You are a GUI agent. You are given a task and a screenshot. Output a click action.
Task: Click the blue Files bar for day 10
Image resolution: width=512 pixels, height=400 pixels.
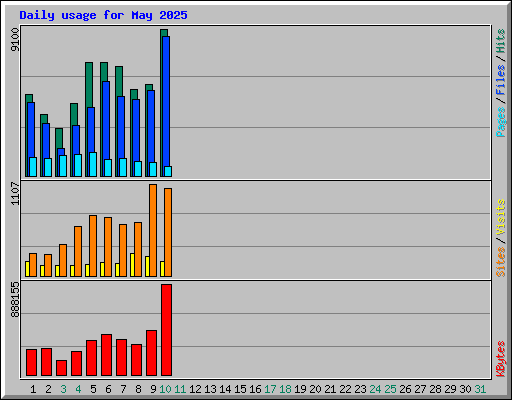[166, 101]
